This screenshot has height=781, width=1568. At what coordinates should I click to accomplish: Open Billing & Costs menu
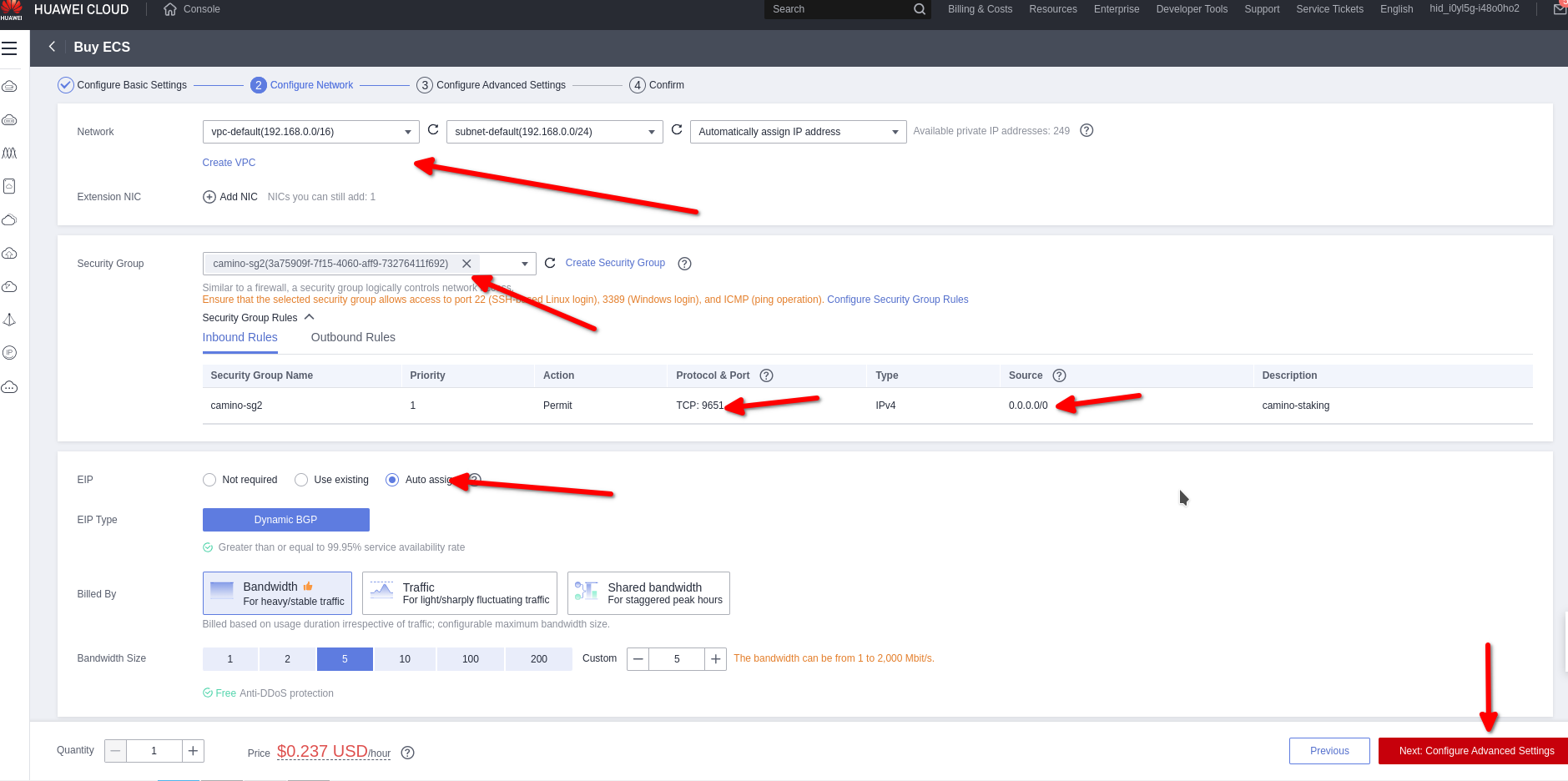point(980,9)
